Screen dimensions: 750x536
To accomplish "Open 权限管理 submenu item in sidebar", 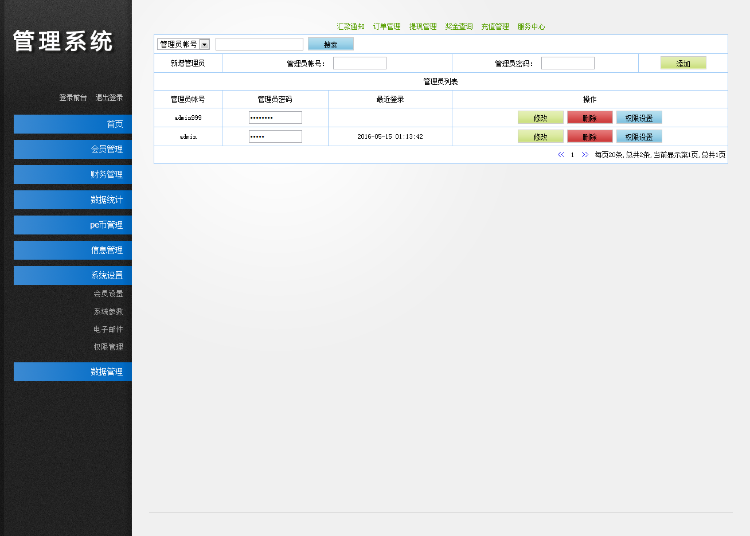I will click(x=108, y=347).
